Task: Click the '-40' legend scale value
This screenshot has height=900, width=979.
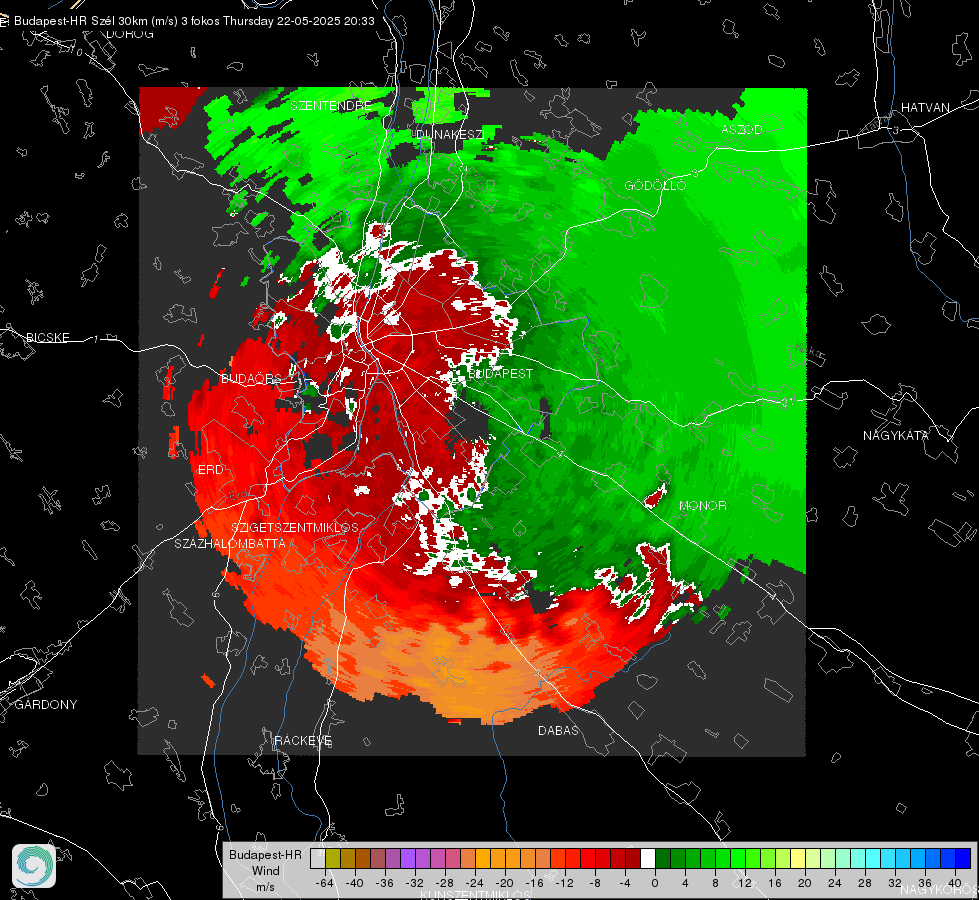Action: [354, 883]
